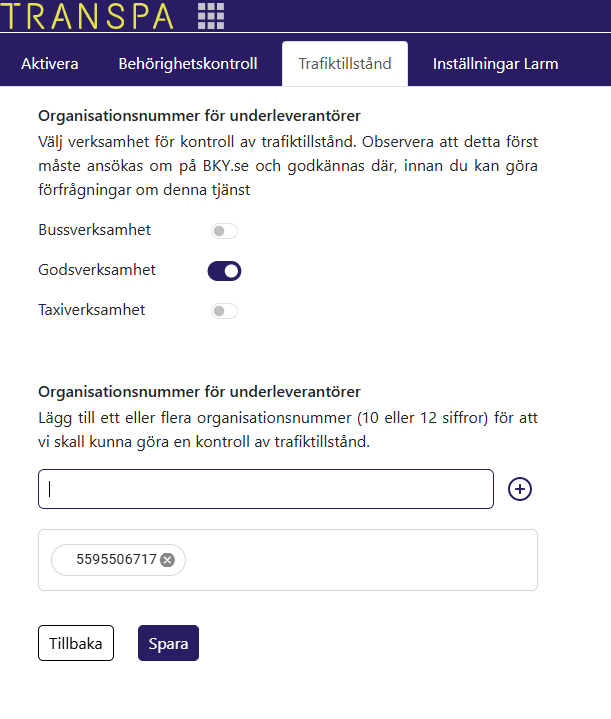The height and width of the screenshot is (719, 611).
Task: Click the Taxiverksamhet label text
Action: click(91, 310)
